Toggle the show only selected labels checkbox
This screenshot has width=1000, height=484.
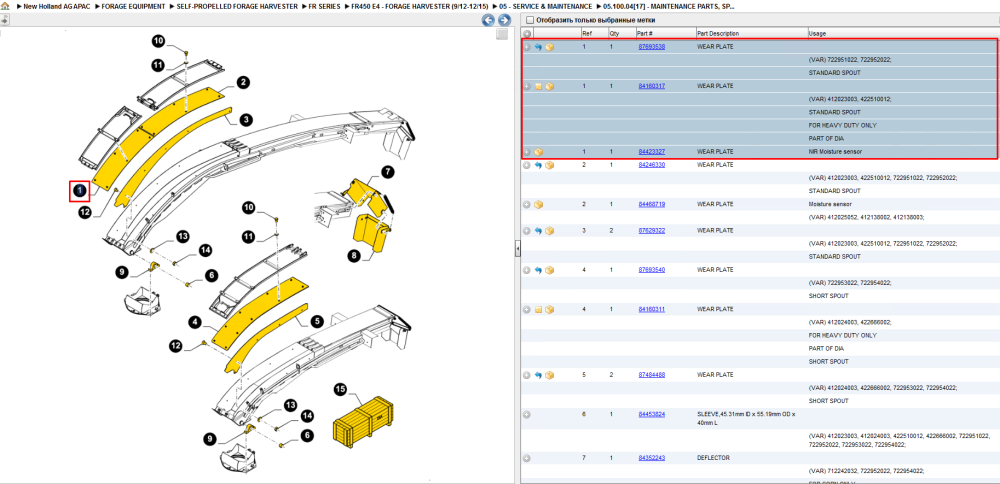tap(529, 20)
